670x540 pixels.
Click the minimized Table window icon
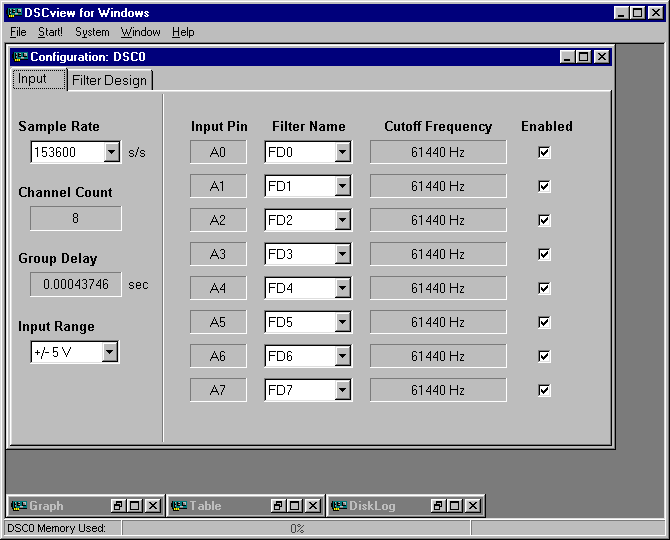[x=179, y=506]
